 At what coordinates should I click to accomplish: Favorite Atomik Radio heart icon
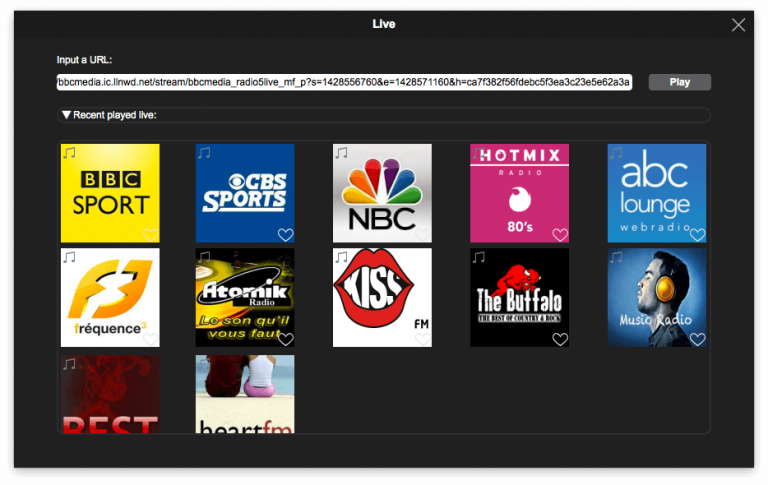[x=286, y=339]
